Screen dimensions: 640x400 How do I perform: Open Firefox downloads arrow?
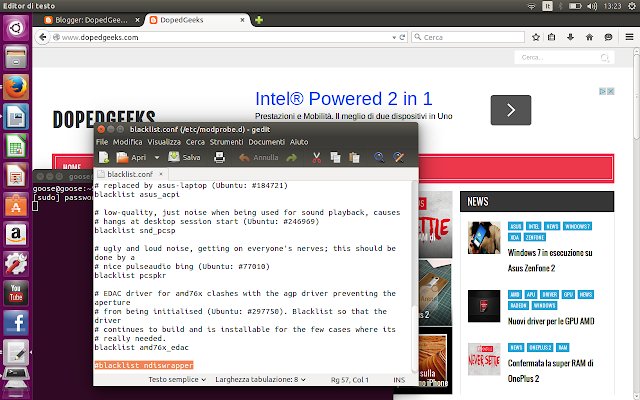570,37
